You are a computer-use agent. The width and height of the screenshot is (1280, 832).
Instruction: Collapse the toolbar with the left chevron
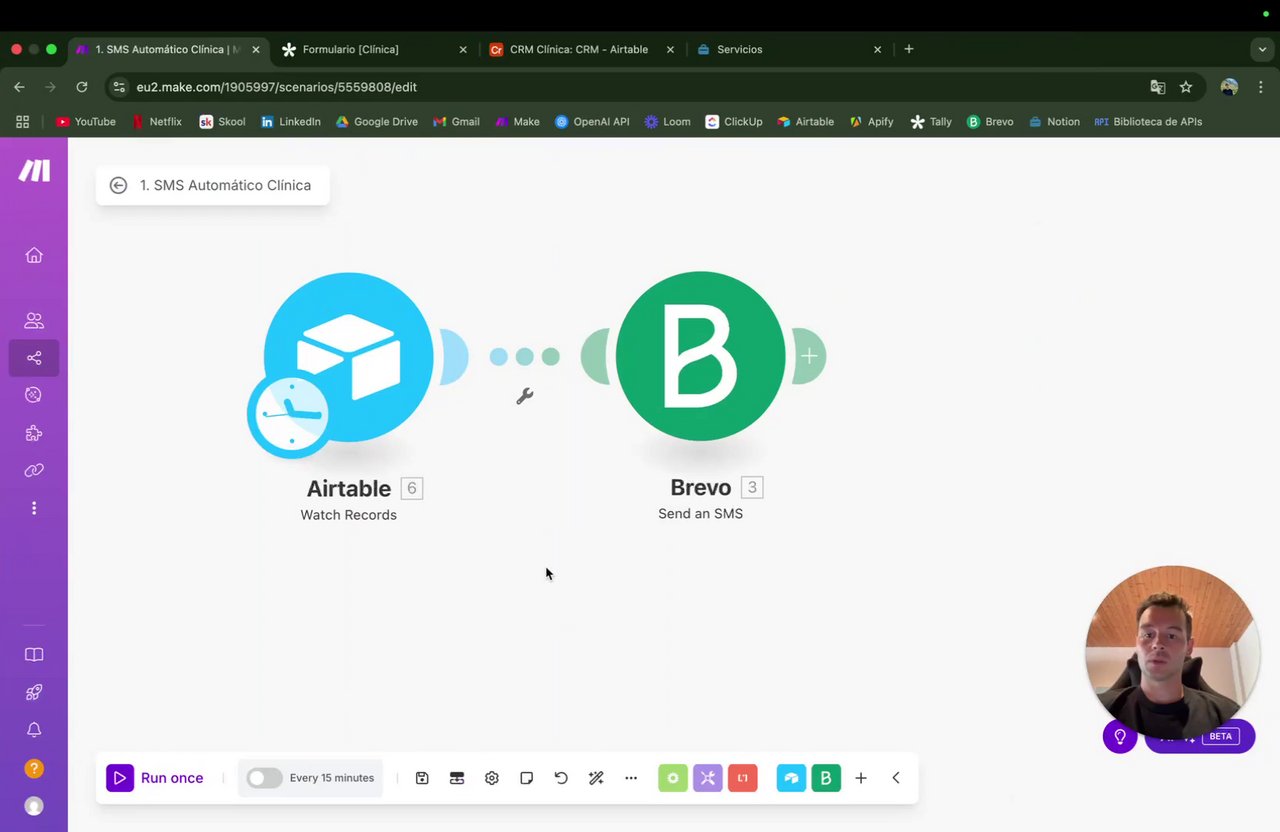pos(896,778)
